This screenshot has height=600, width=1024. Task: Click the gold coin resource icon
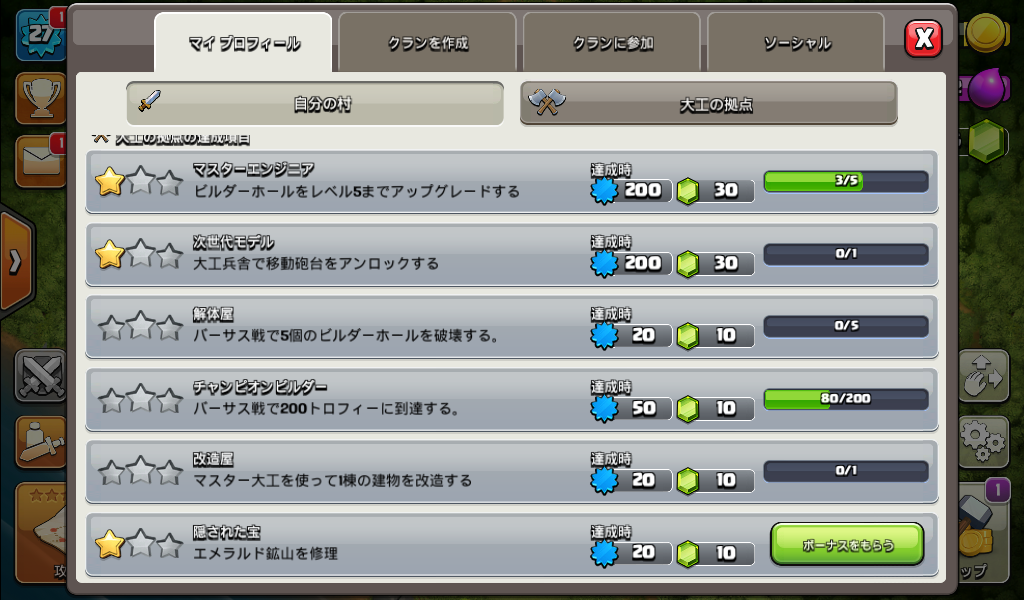(x=985, y=31)
